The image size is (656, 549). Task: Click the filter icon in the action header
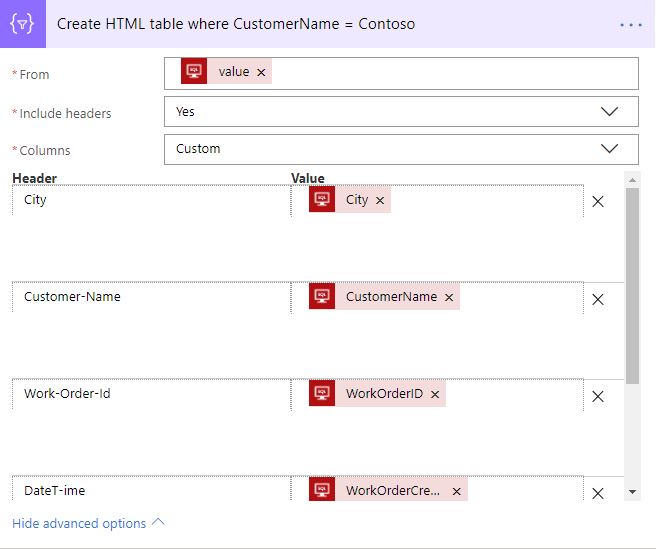click(x=24, y=24)
